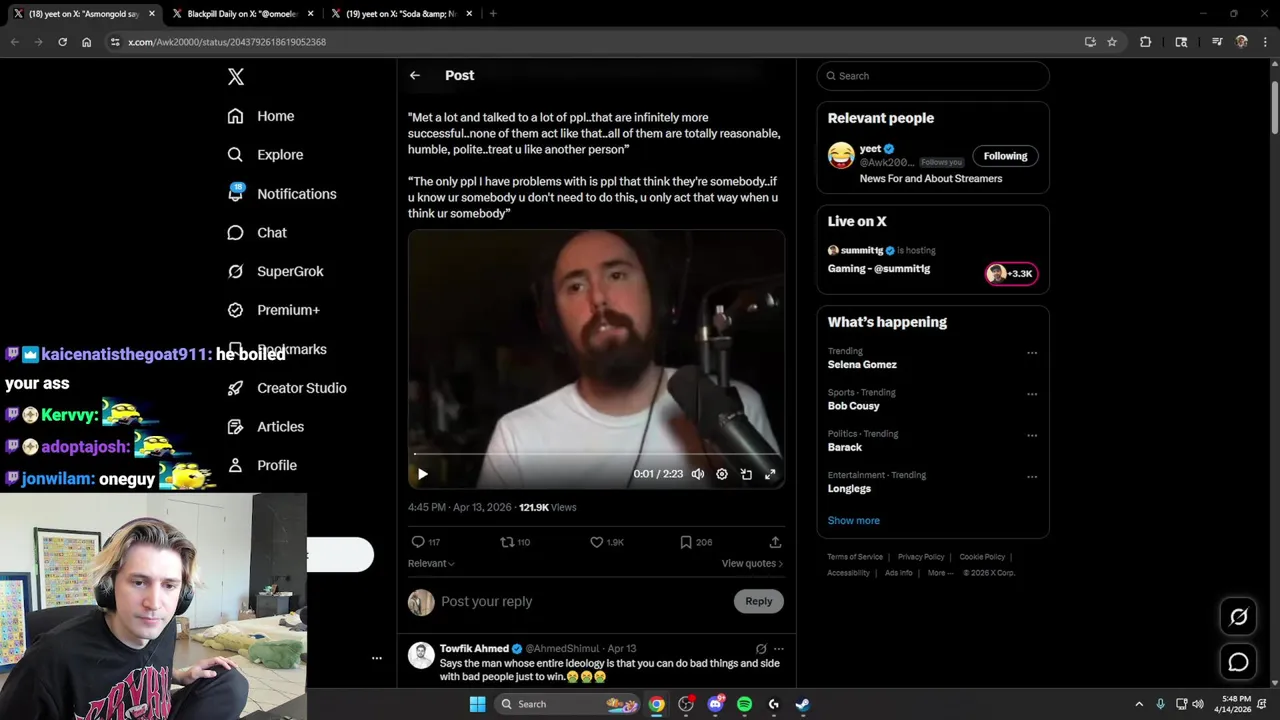The height and width of the screenshot is (720, 1280).
Task: Open more options for Bob Cousy trend
Action: pyautogui.click(x=1032, y=394)
